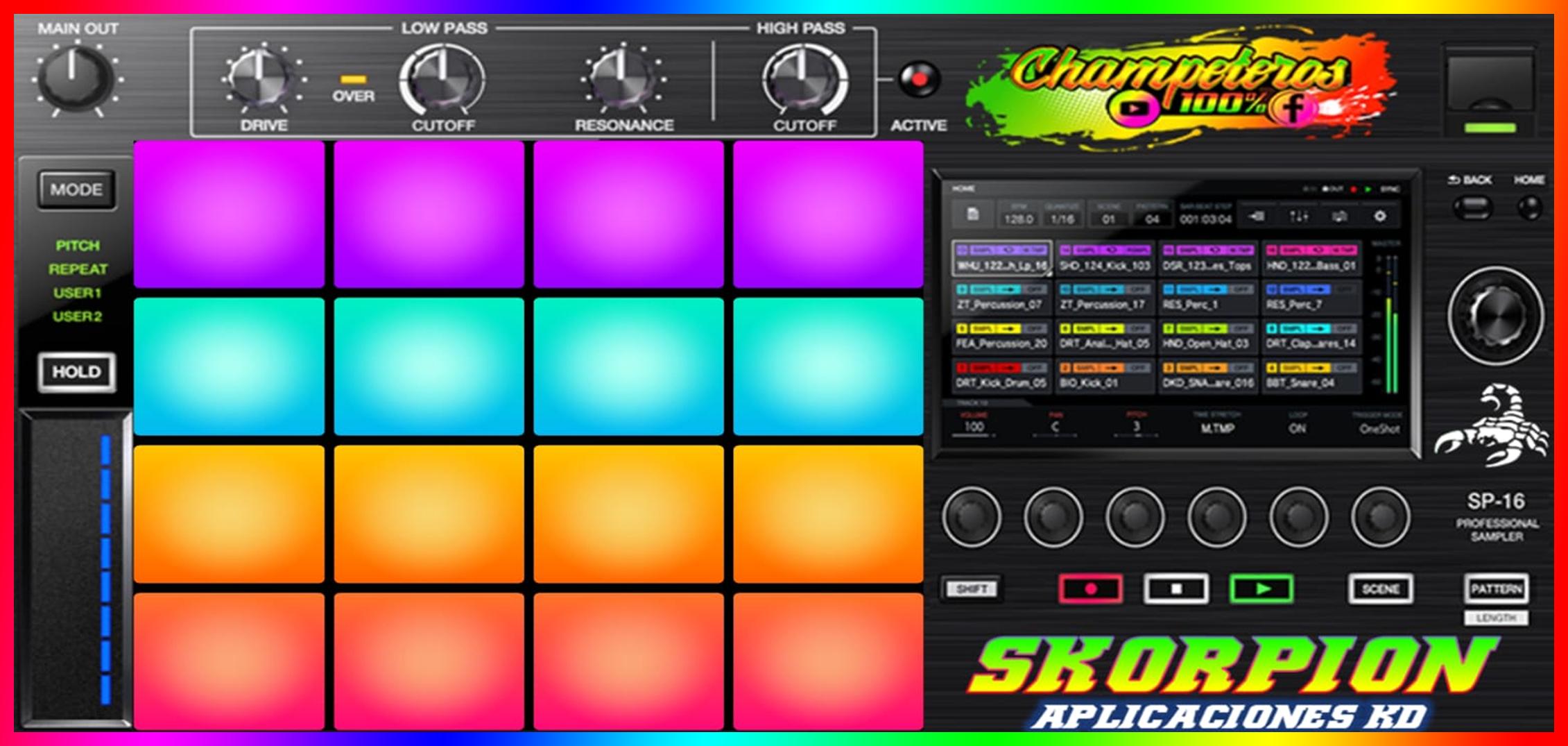
Task: Select USER2 pad mode
Action: coord(78,316)
